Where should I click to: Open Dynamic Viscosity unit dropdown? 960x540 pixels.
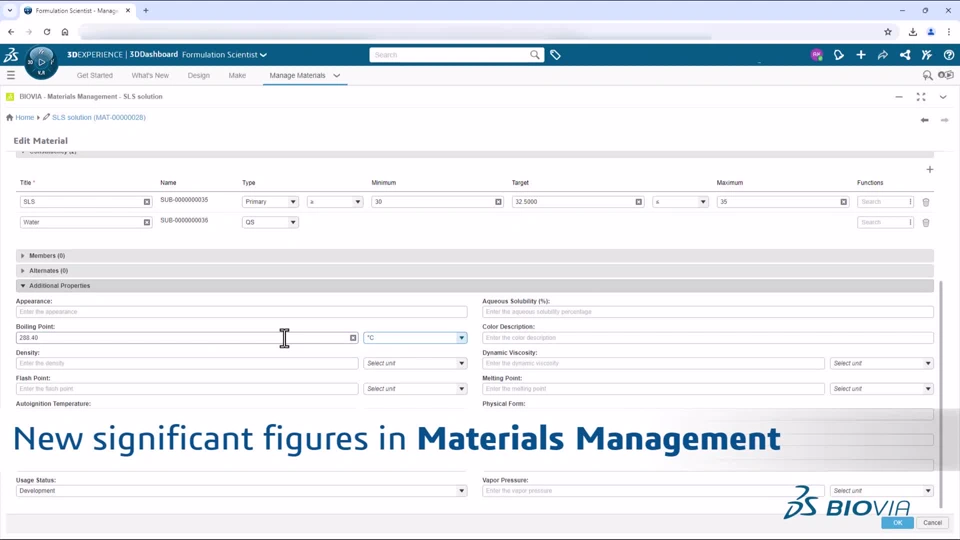point(882,363)
